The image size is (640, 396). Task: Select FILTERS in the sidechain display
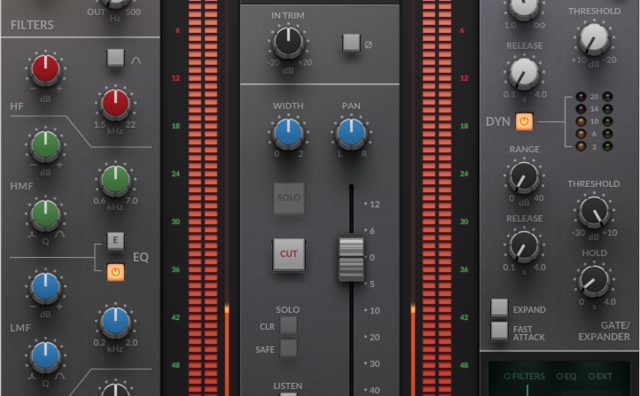click(x=524, y=376)
